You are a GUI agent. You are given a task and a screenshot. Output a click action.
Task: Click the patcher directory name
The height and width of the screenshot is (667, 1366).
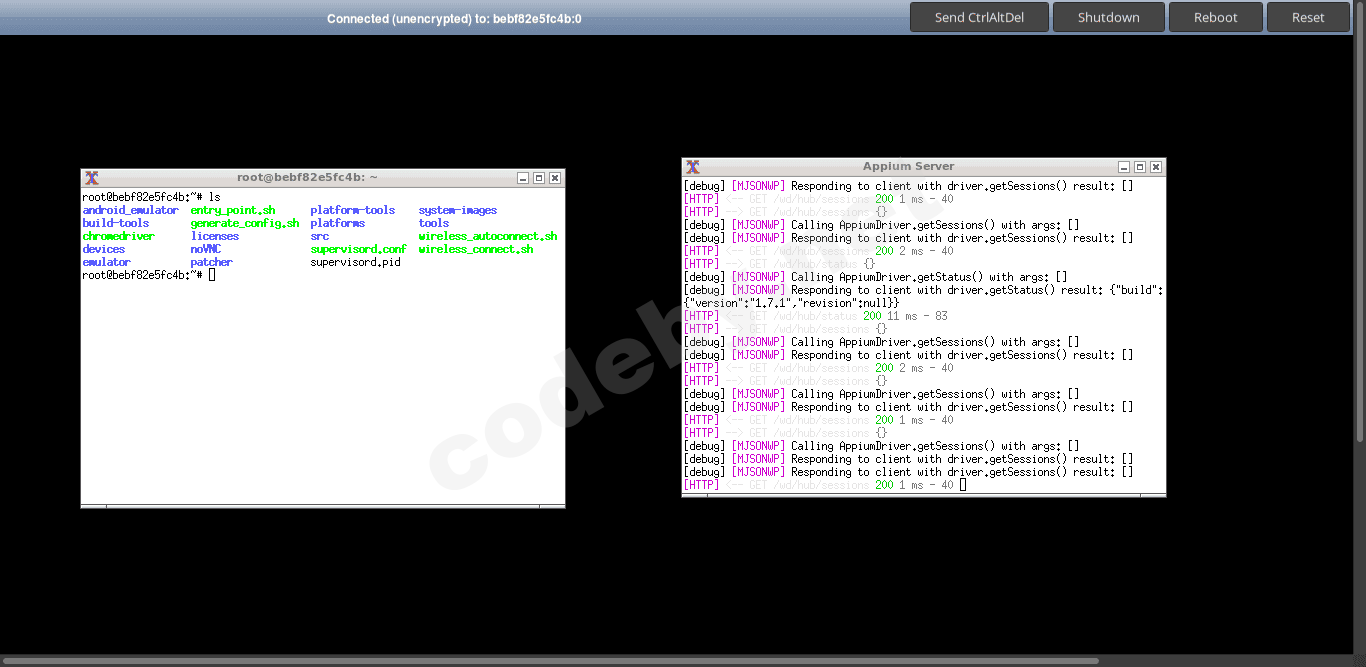click(211, 262)
